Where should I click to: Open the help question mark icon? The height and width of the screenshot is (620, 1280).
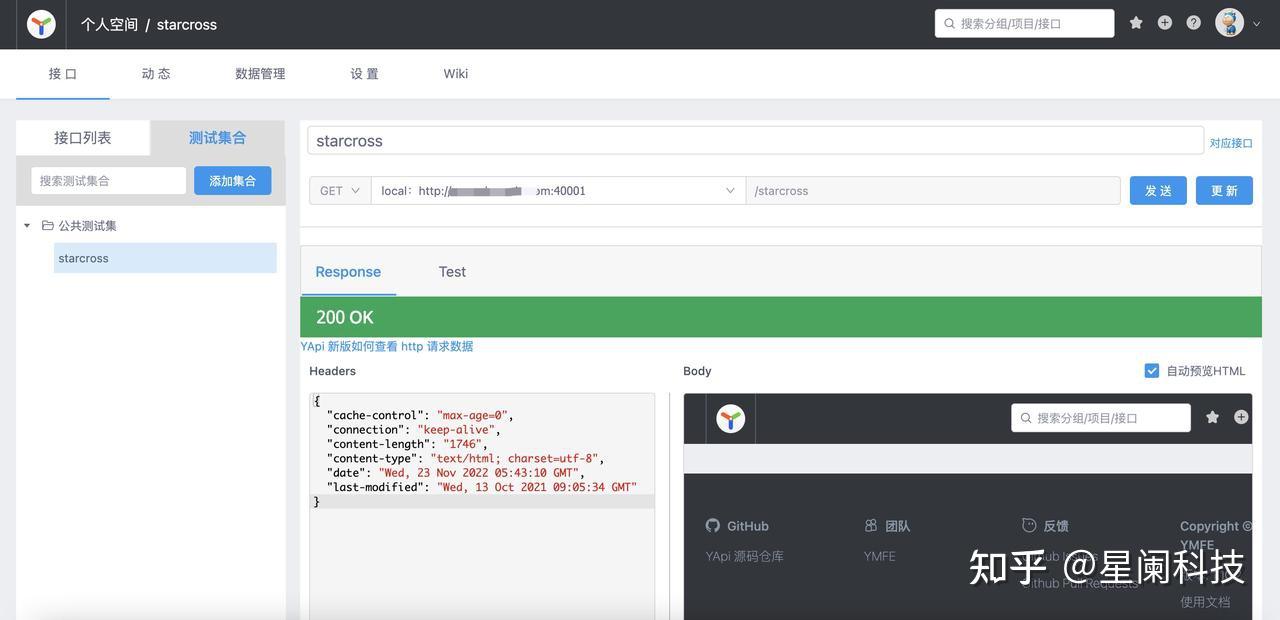coord(1194,22)
